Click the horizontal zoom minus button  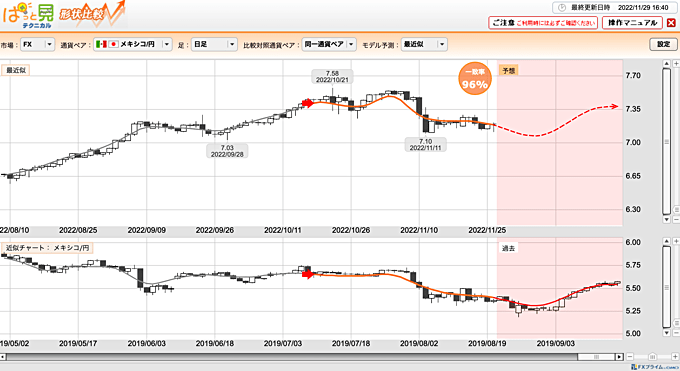630,357
